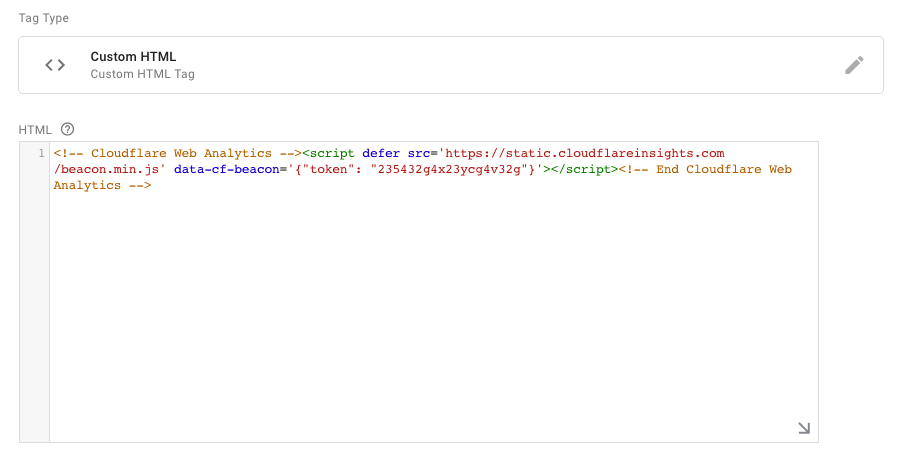This screenshot has width=902, height=455.
Task: Click the 'Tag Type' label
Action: (x=44, y=18)
